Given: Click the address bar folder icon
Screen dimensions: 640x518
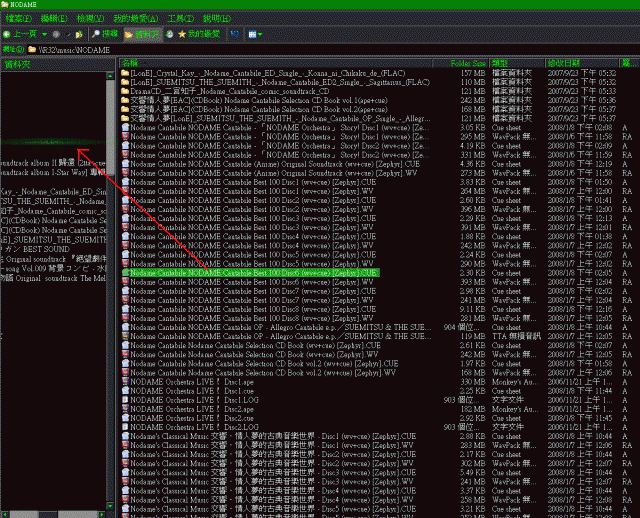Looking at the screenshot, I should tap(32, 50).
